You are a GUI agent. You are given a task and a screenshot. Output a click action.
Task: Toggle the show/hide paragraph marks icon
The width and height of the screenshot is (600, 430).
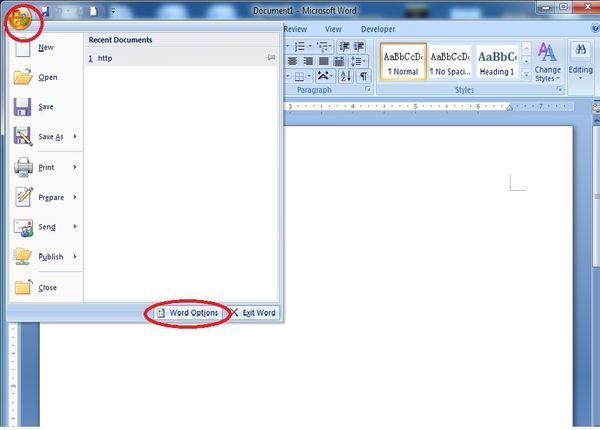pos(363,76)
